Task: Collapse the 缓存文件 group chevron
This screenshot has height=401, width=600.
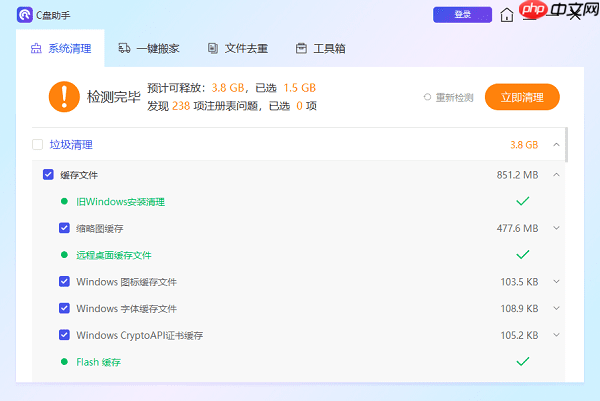Action: 556,175
